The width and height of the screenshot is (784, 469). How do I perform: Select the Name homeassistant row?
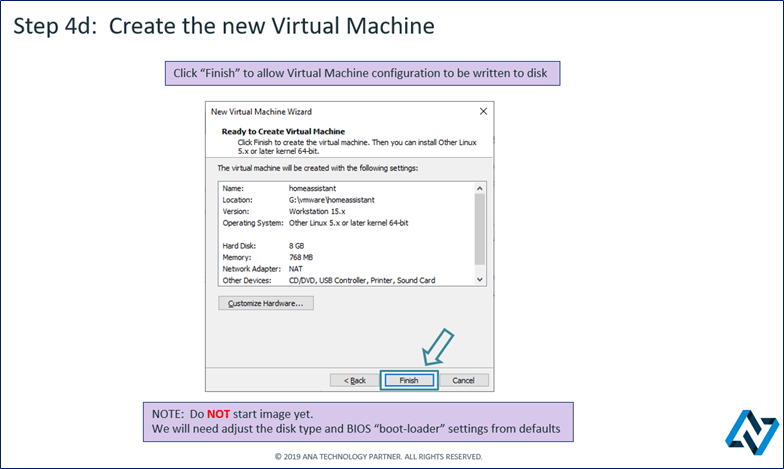point(300,188)
